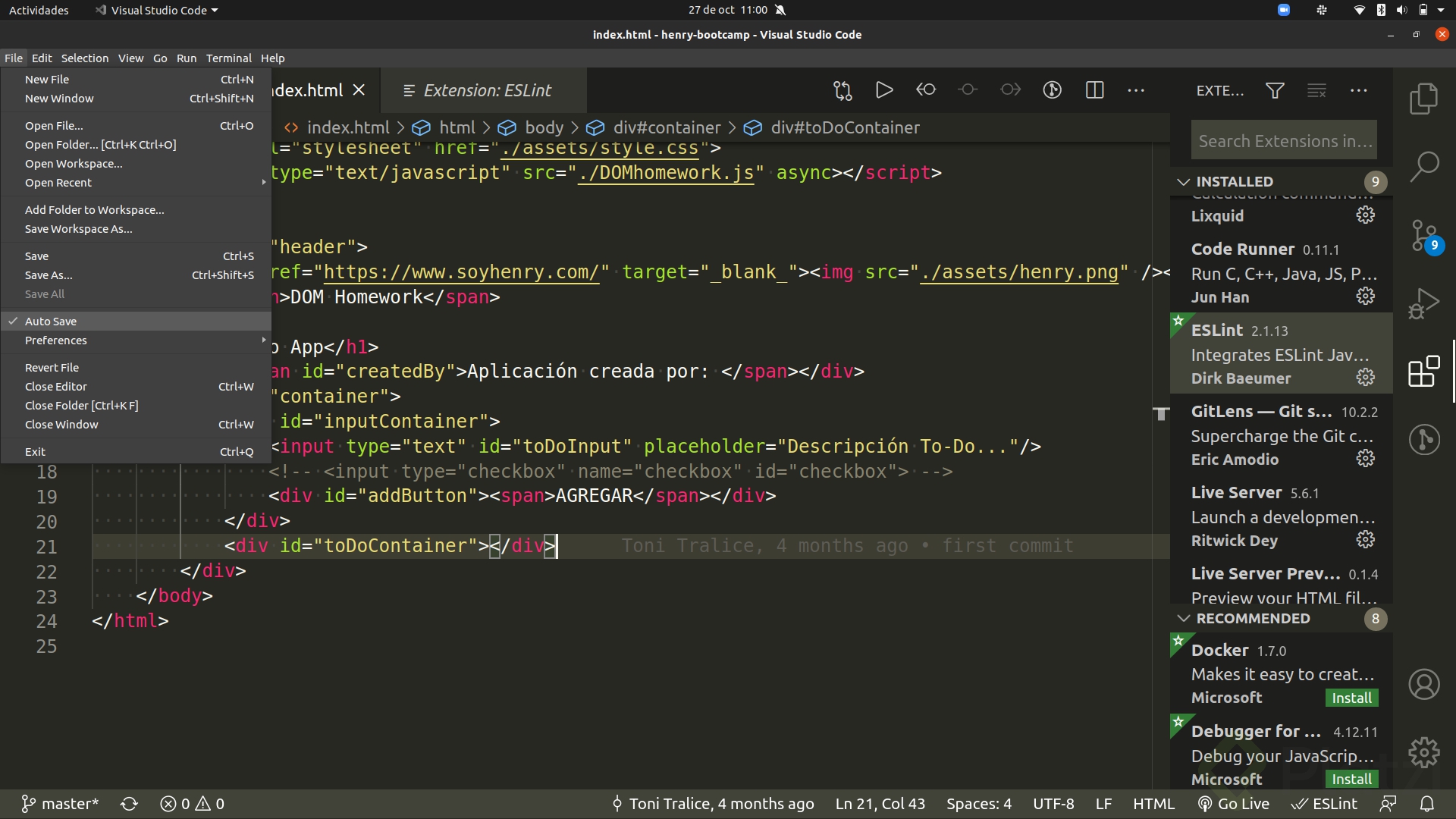
Task: Click Ln 21, Col 43 in the status bar
Action: [x=880, y=804]
